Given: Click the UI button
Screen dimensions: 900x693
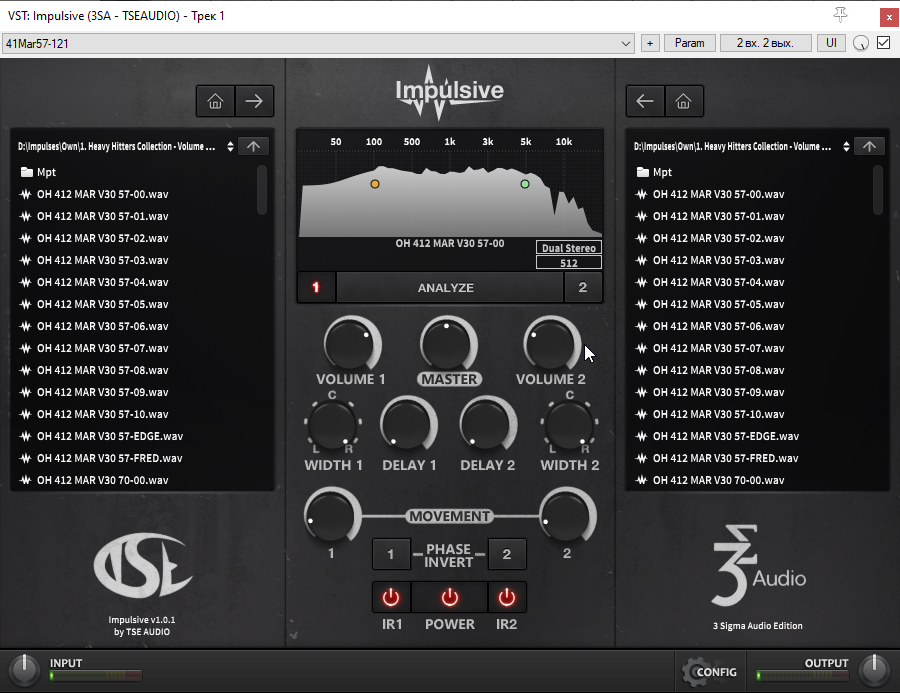Looking at the screenshot, I should click(x=831, y=43).
